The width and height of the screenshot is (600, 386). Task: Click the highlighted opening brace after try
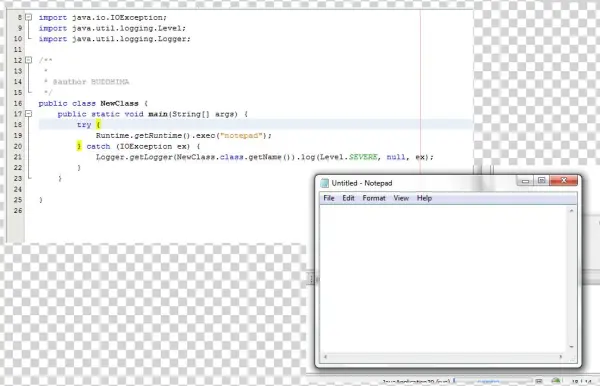click(98, 125)
